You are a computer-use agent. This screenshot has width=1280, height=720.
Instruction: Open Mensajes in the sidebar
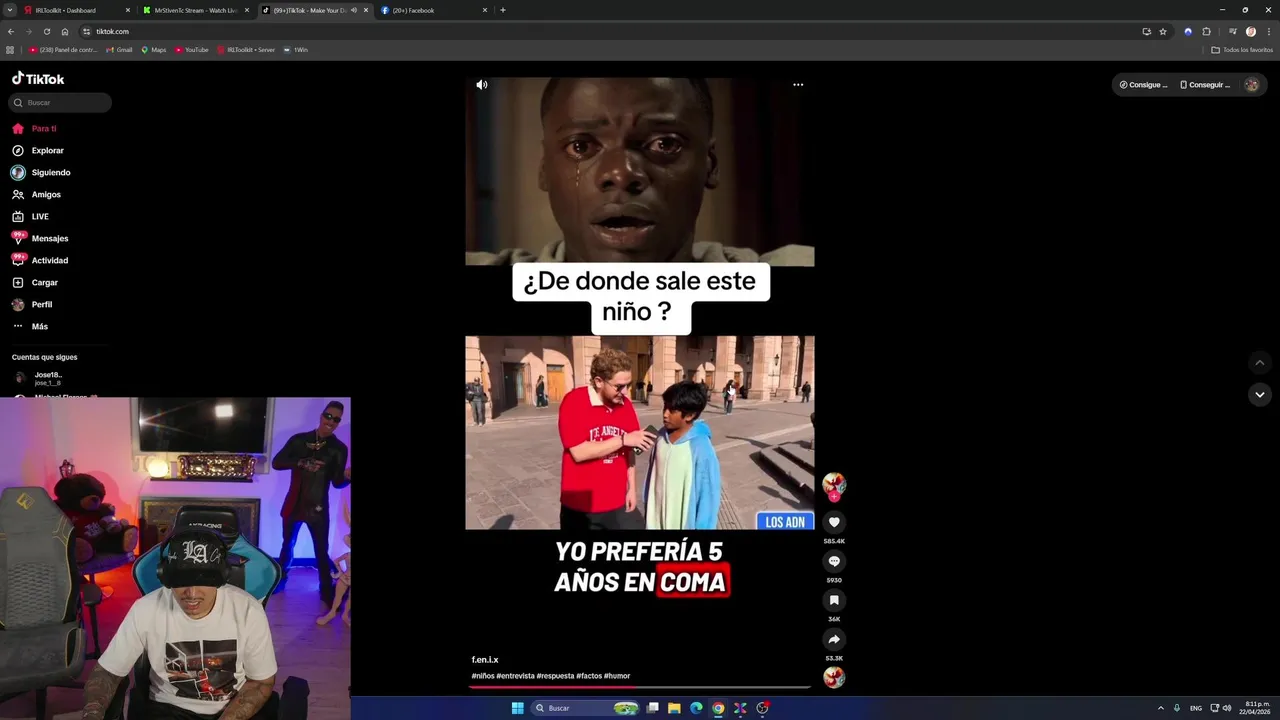(40, 239)
